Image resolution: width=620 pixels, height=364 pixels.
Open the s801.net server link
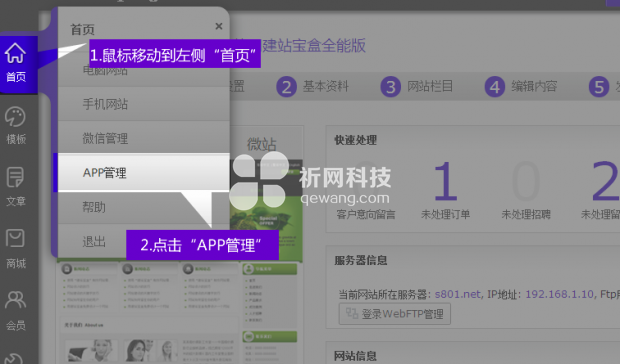point(457,294)
